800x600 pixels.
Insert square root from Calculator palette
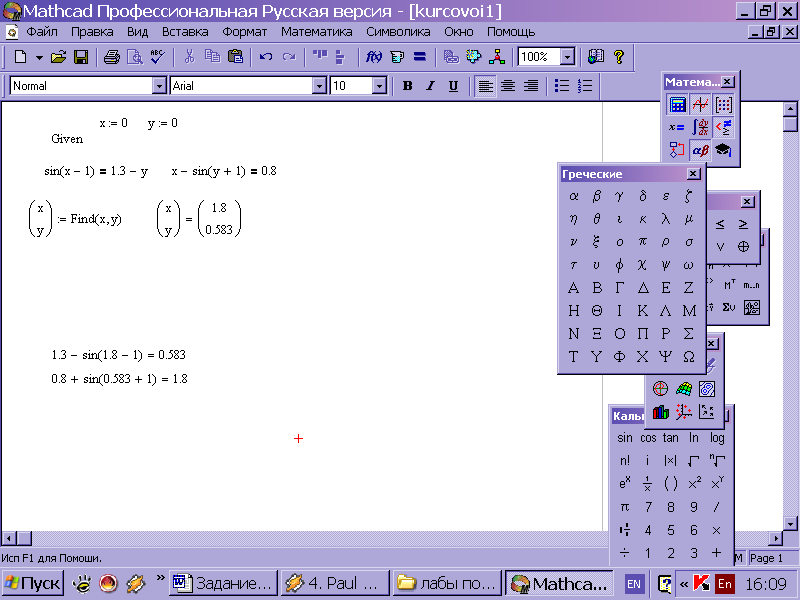(693, 461)
